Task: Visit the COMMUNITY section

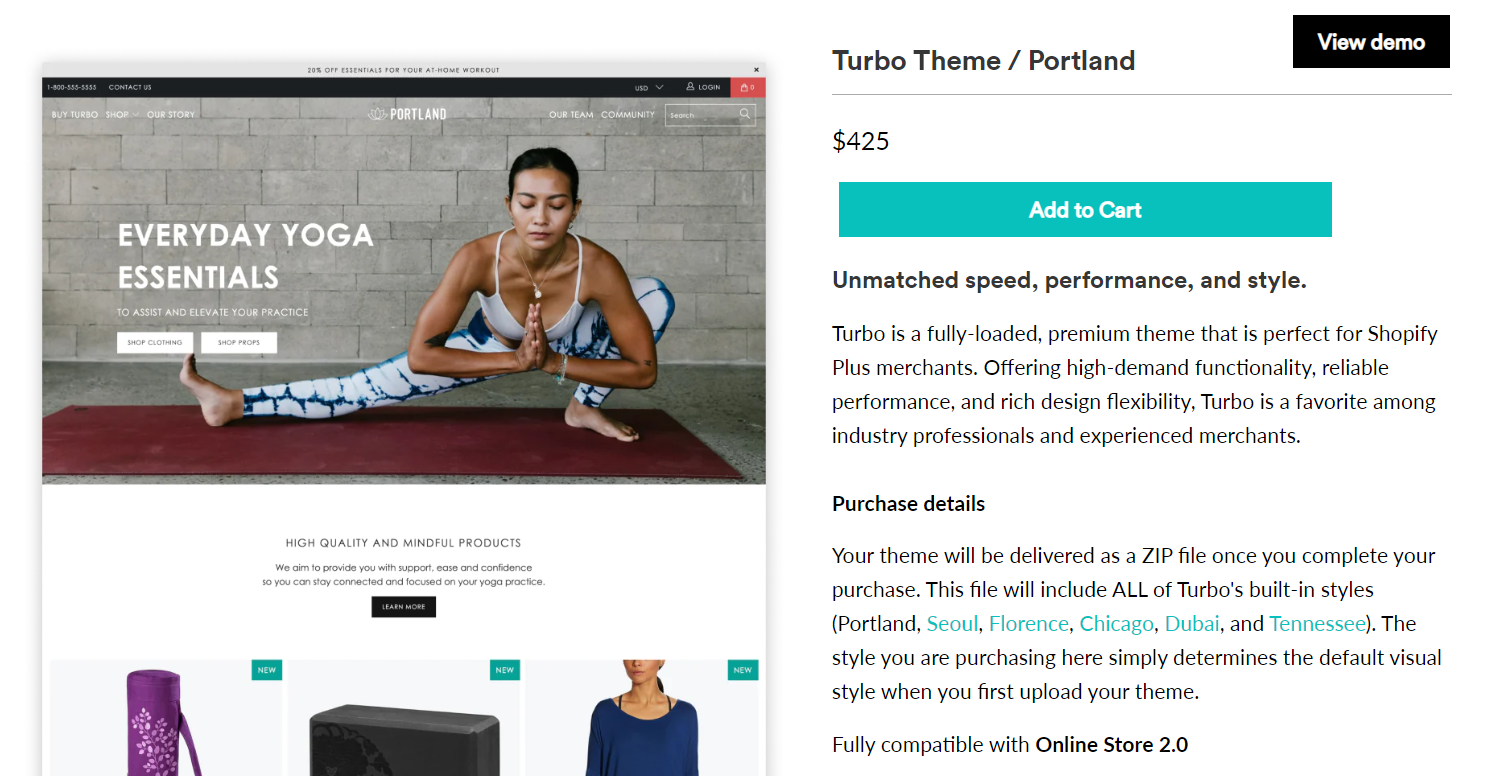Action: click(629, 114)
